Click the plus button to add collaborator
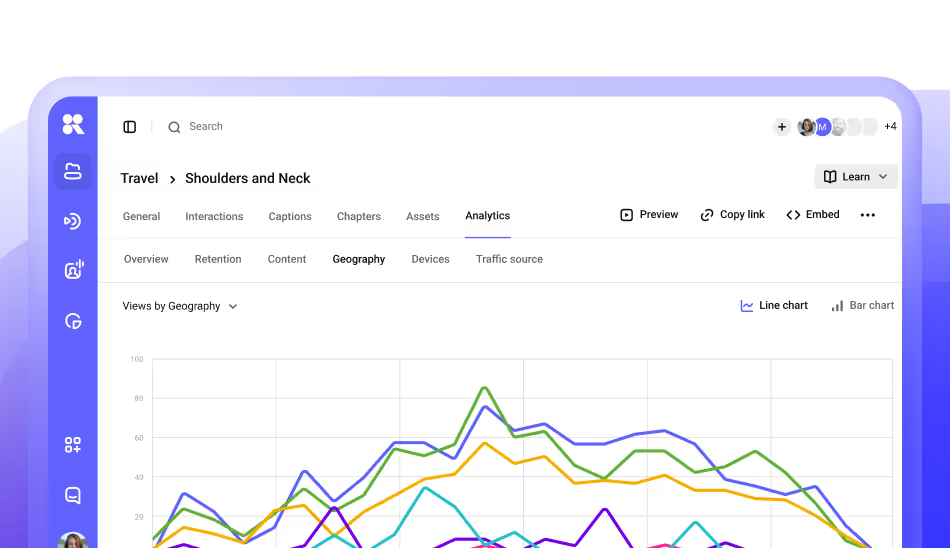Viewport: 950px width, 548px height. point(782,127)
